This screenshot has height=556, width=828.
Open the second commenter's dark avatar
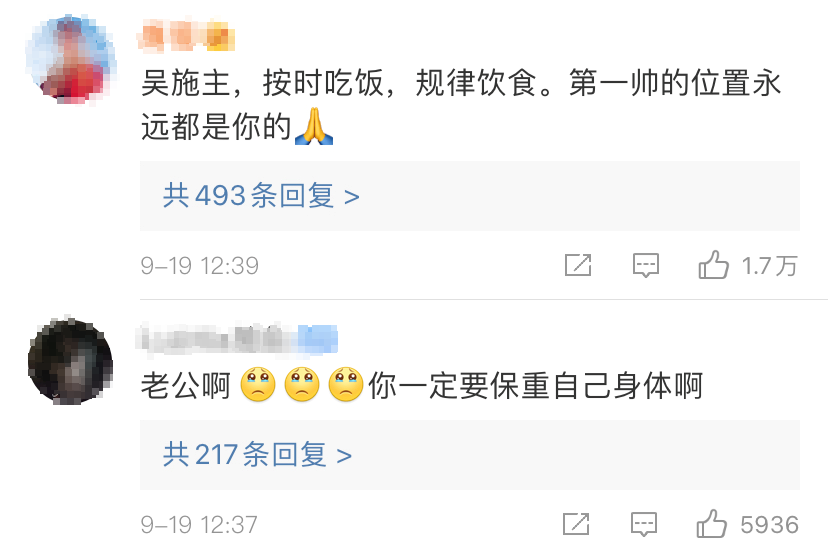pos(70,361)
